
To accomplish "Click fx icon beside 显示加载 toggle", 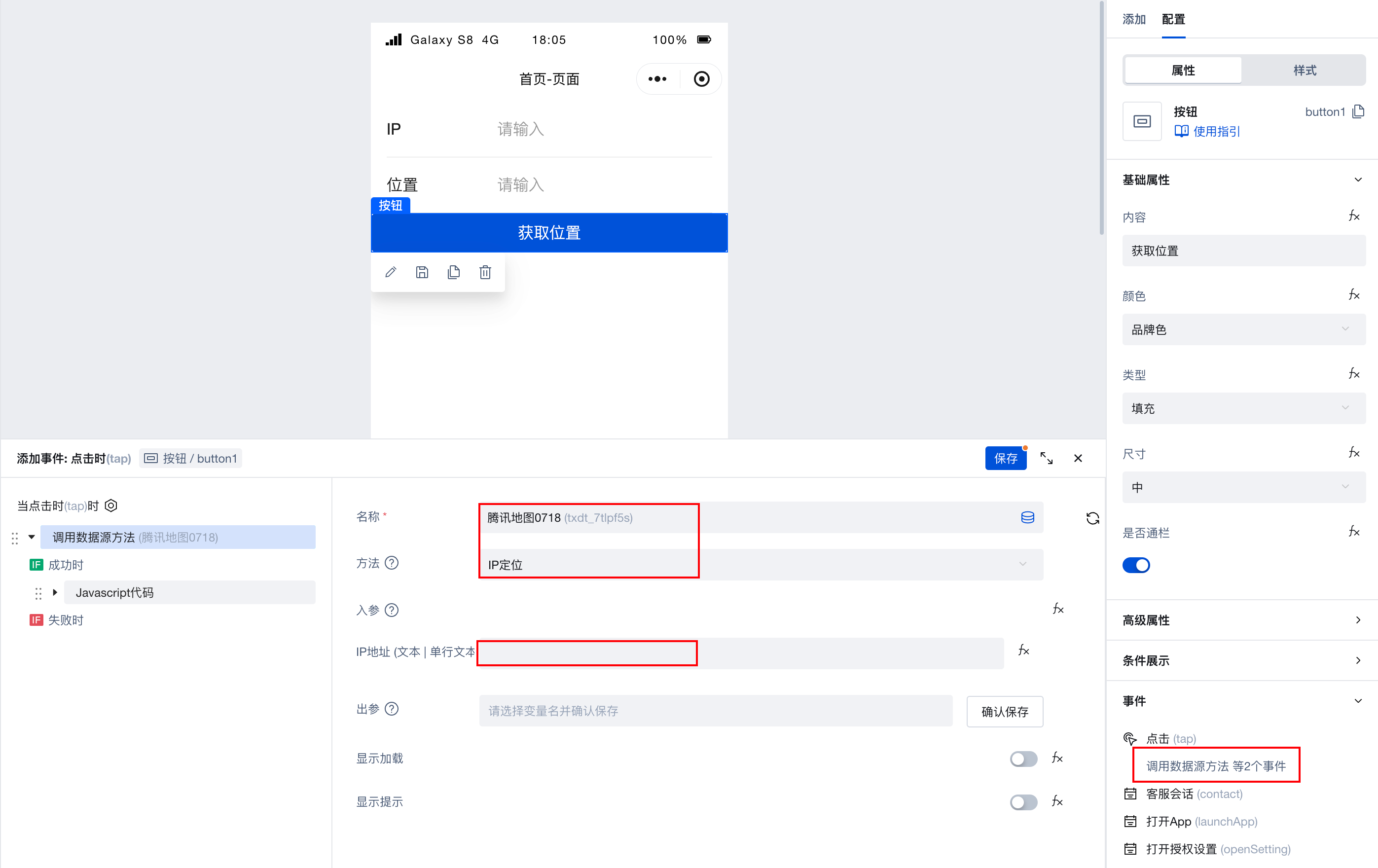I will [x=1057, y=758].
